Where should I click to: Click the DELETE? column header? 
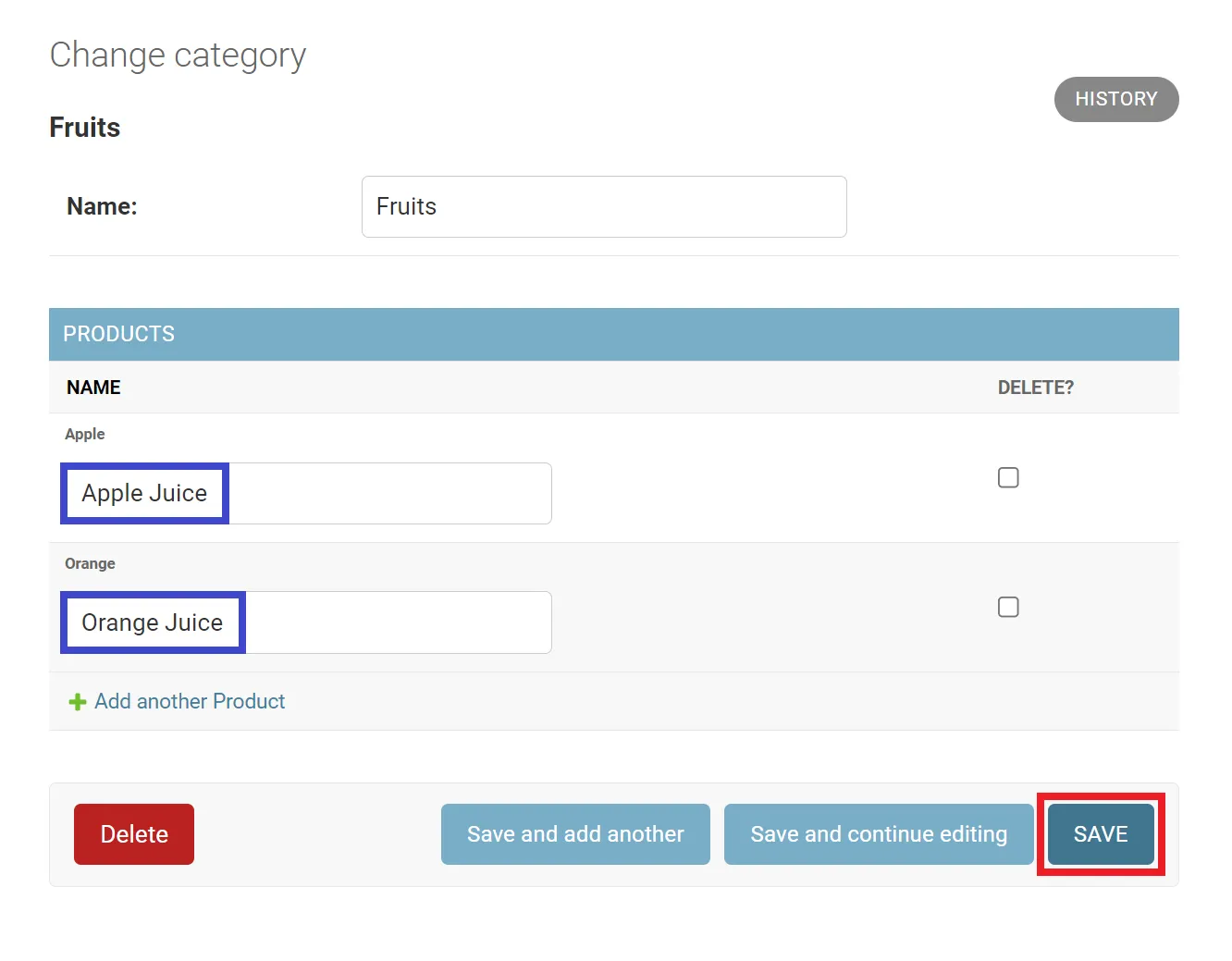[x=1035, y=388]
